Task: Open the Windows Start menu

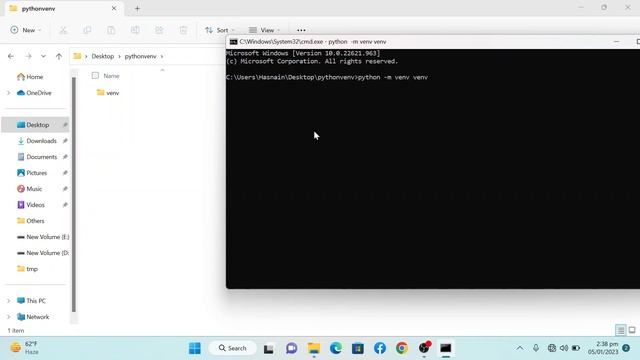Action: click(195, 348)
